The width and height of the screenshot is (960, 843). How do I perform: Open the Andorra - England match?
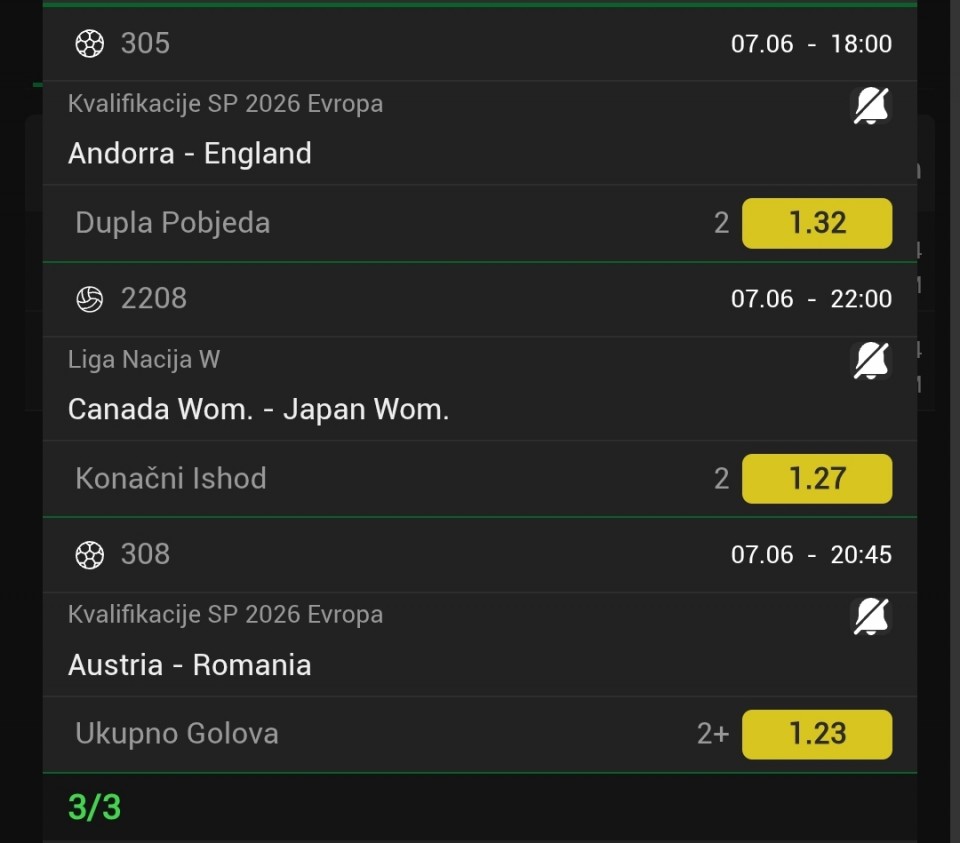(190, 153)
